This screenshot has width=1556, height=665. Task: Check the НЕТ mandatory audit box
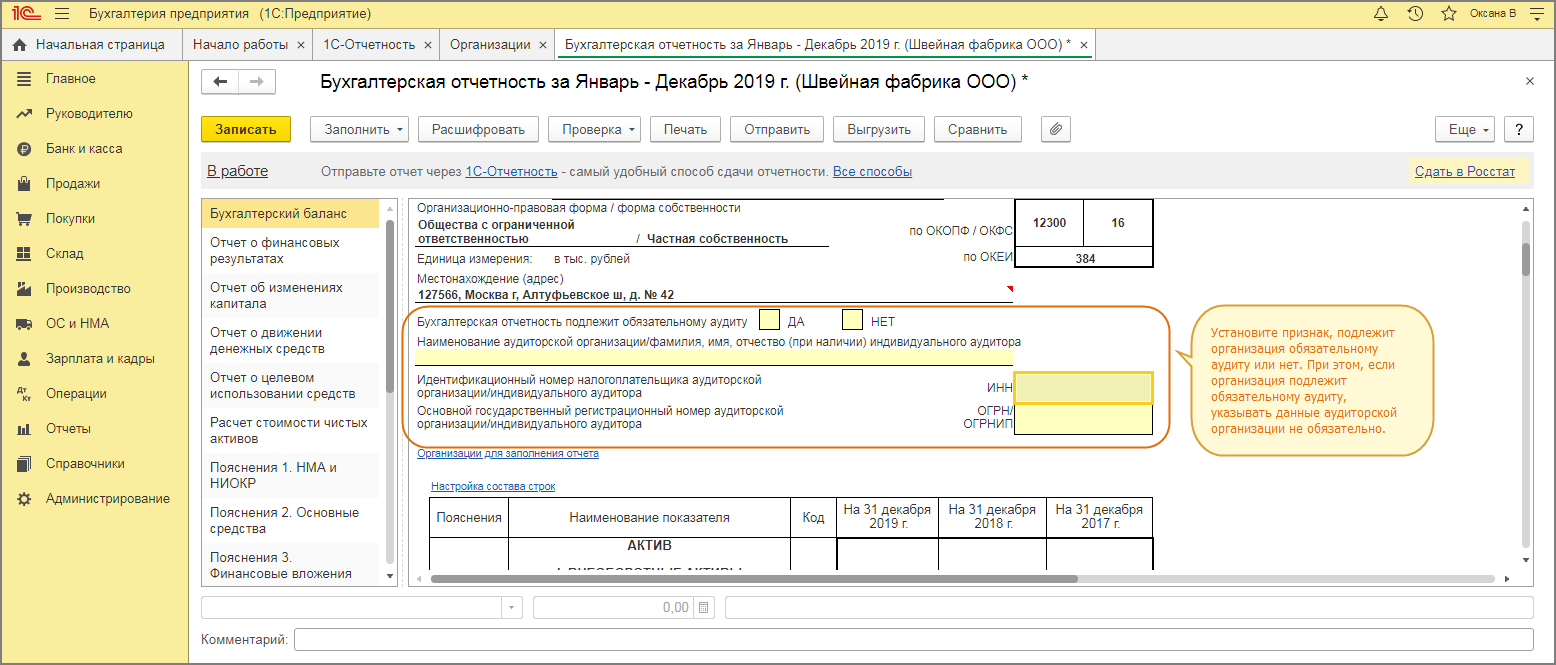(x=852, y=320)
